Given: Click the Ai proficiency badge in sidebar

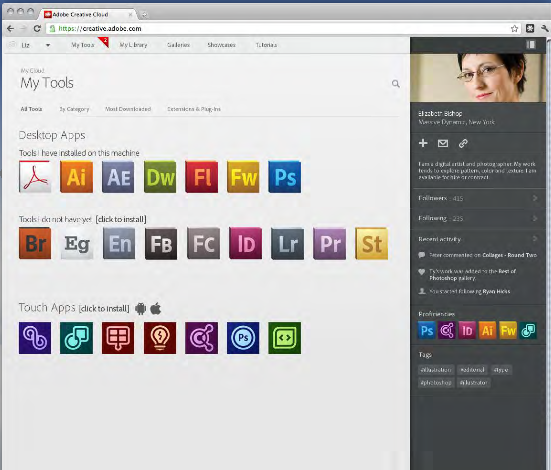Looking at the screenshot, I should coord(487,330).
